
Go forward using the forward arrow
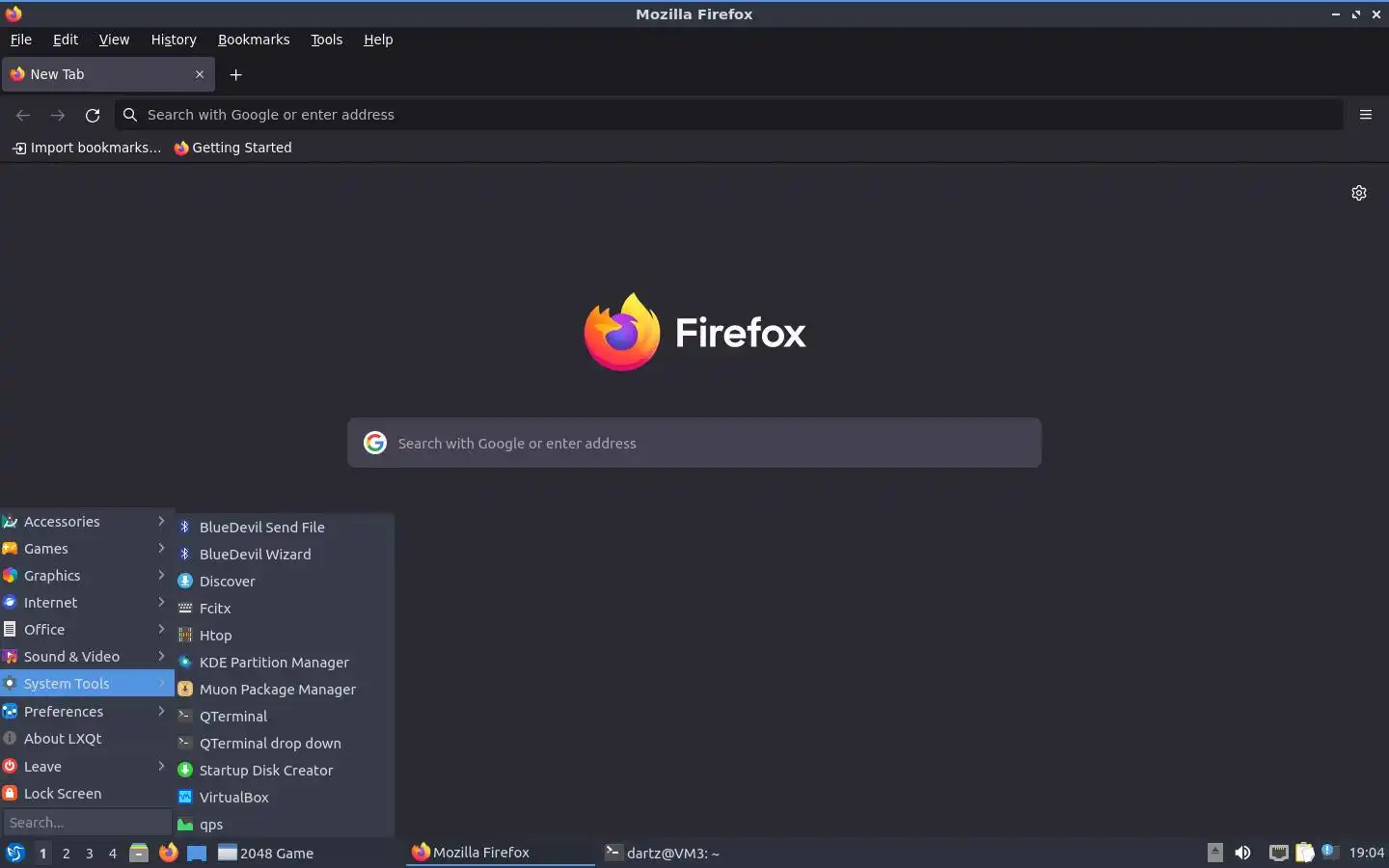[58, 115]
